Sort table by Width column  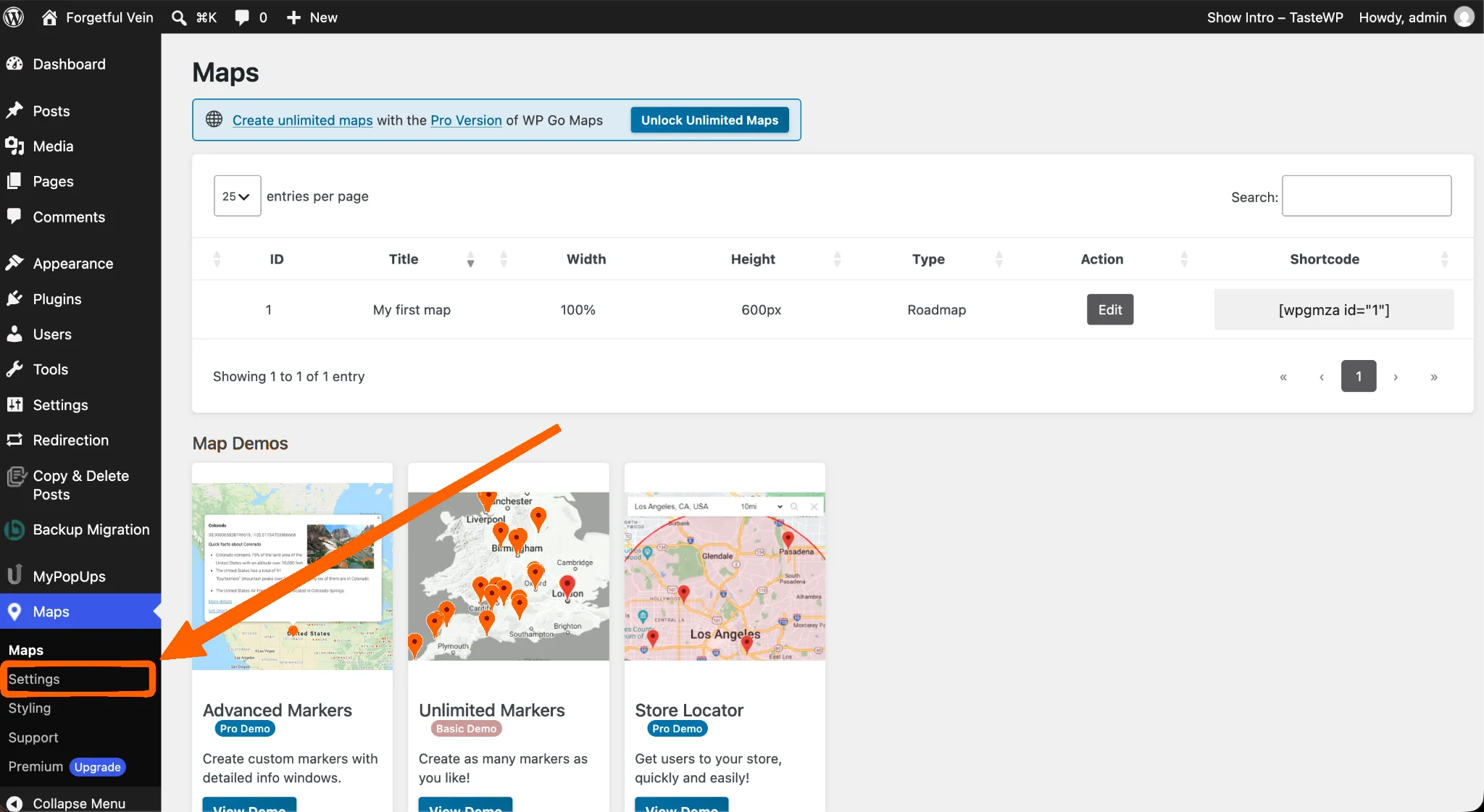(x=586, y=259)
